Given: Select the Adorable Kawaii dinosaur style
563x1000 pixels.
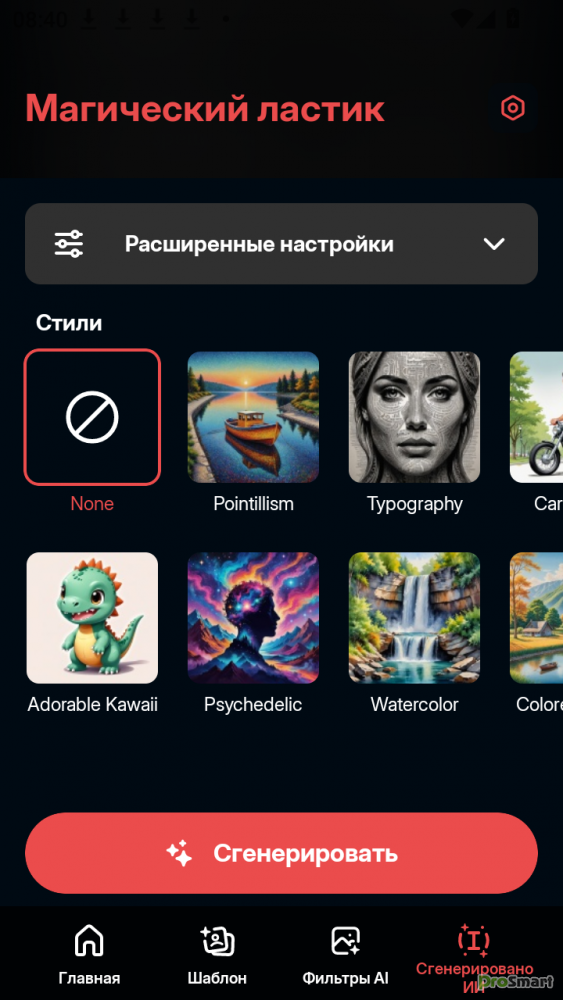Looking at the screenshot, I should pyautogui.click(x=92, y=618).
